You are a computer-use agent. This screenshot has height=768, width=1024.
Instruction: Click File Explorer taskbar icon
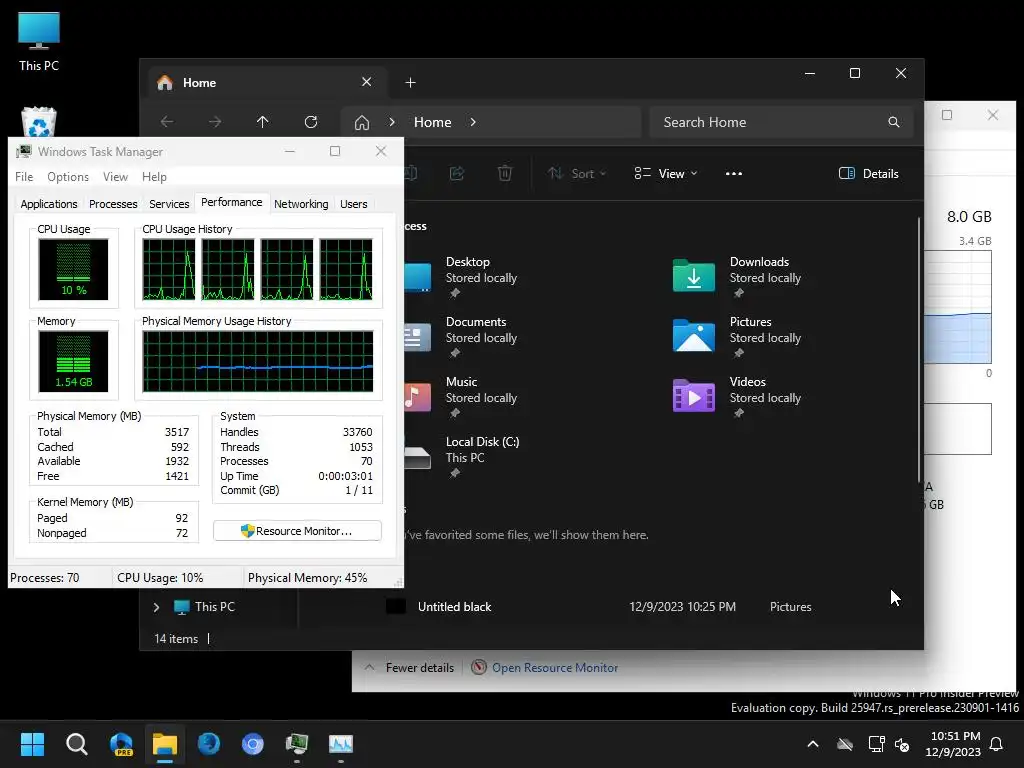point(165,744)
